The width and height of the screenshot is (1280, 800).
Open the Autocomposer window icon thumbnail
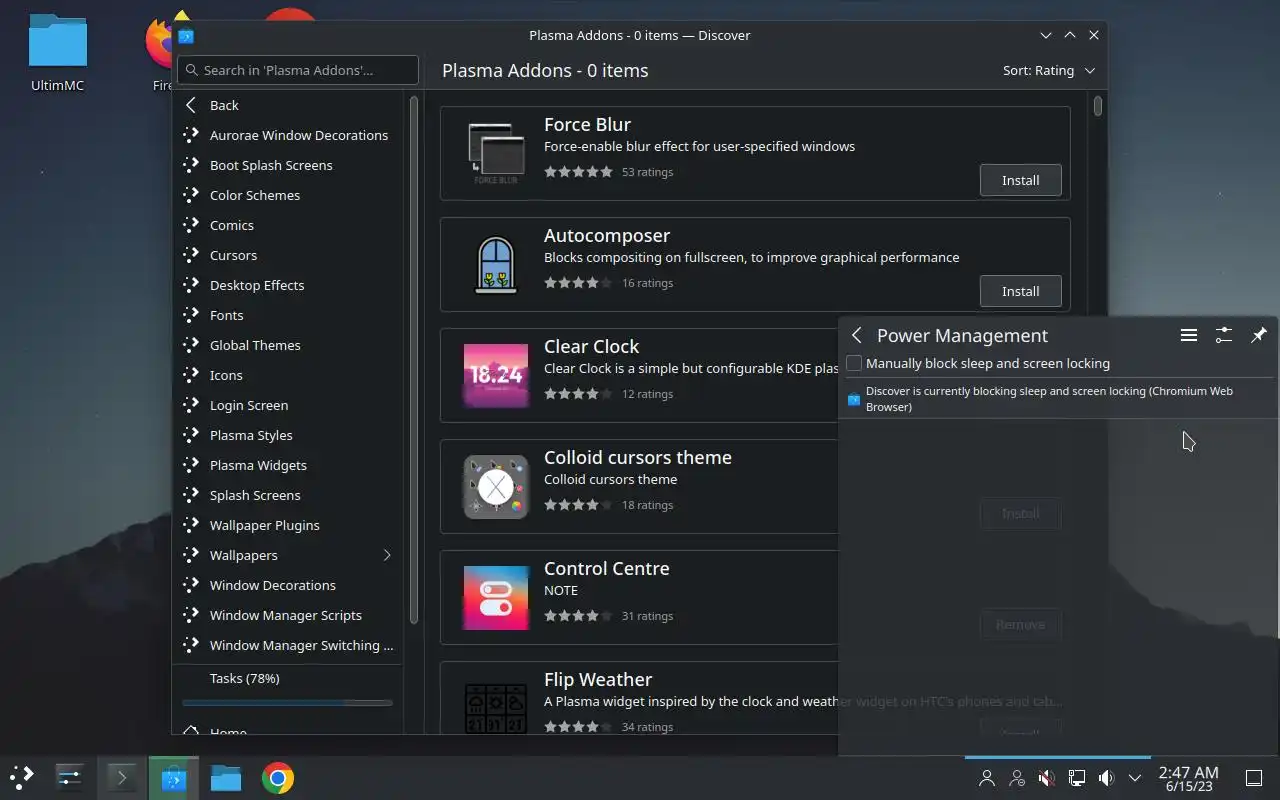pyautogui.click(x=496, y=264)
